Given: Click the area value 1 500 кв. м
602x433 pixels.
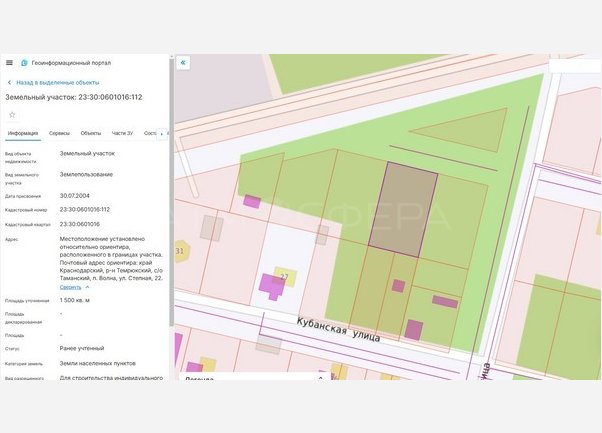Looking at the screenshot, I should pyautogui.click(x=75, y=300).
